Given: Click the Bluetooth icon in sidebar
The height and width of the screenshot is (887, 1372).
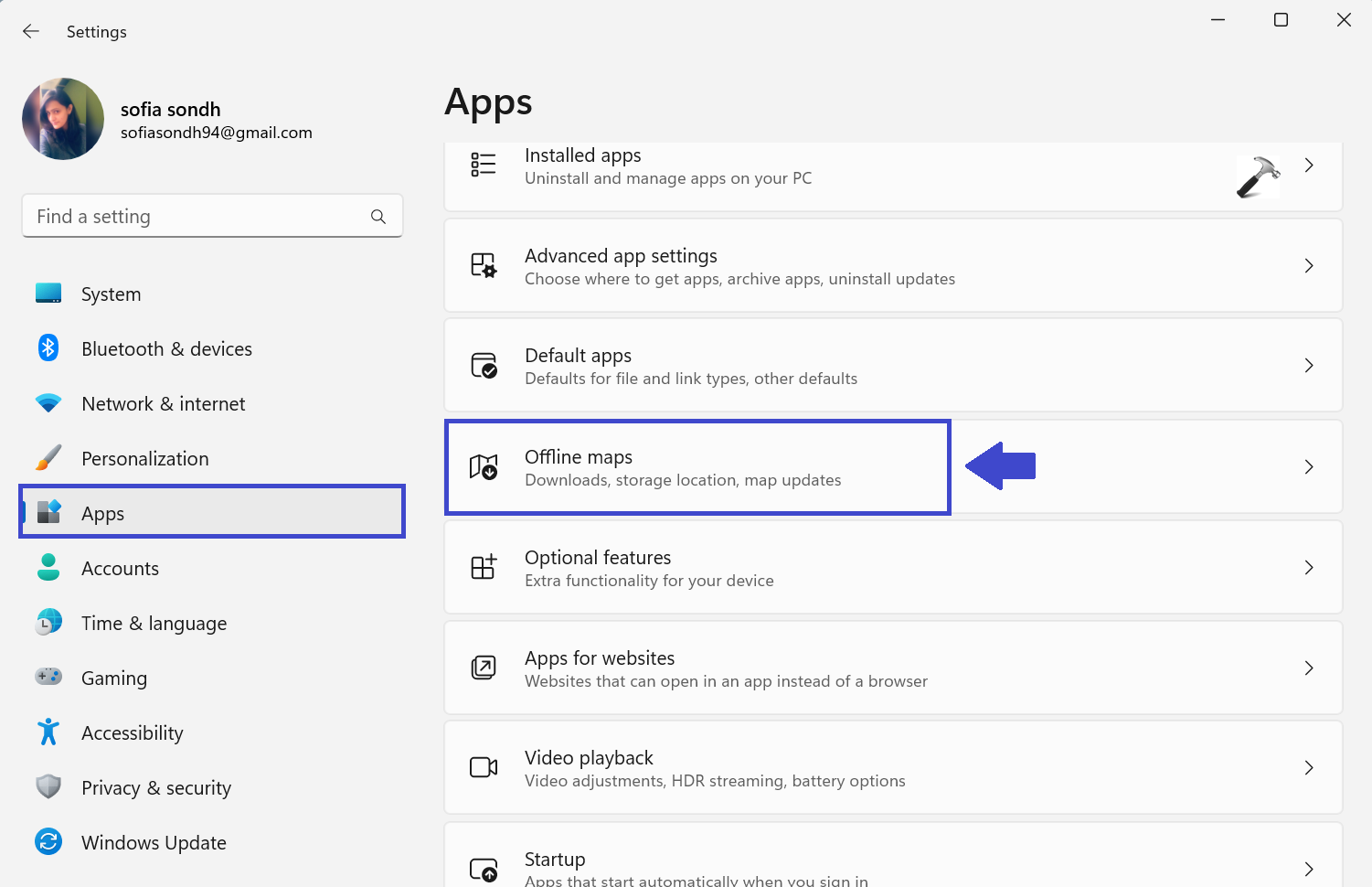Looking at the screenshot, I should pyautogui.click(x=48, y=348).
